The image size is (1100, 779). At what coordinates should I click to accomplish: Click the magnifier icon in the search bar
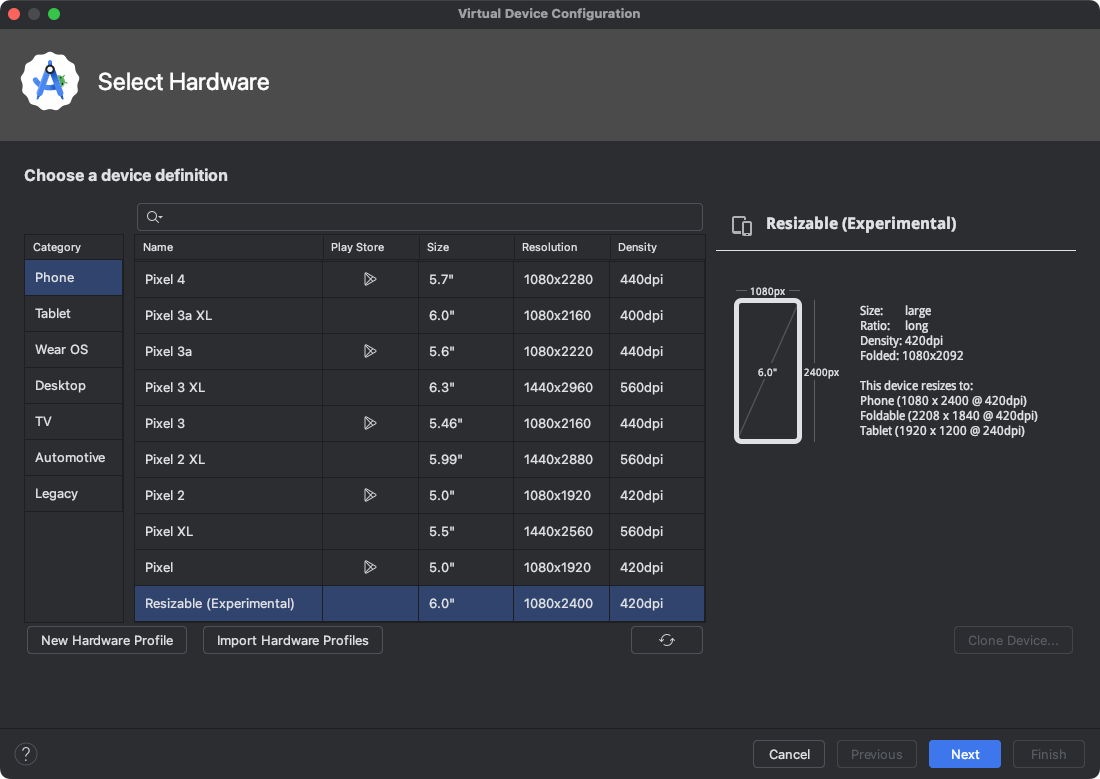tap(153, 217)
